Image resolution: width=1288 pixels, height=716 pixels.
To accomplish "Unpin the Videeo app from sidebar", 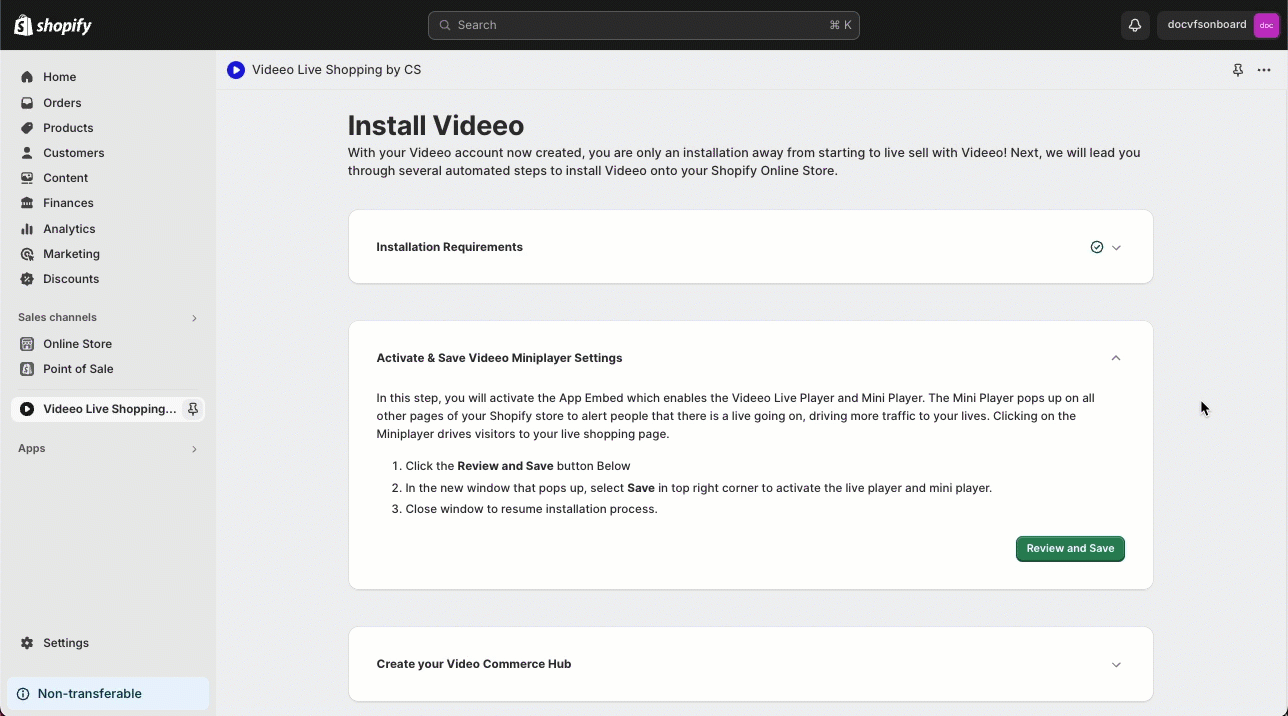I will click(193, 409).
